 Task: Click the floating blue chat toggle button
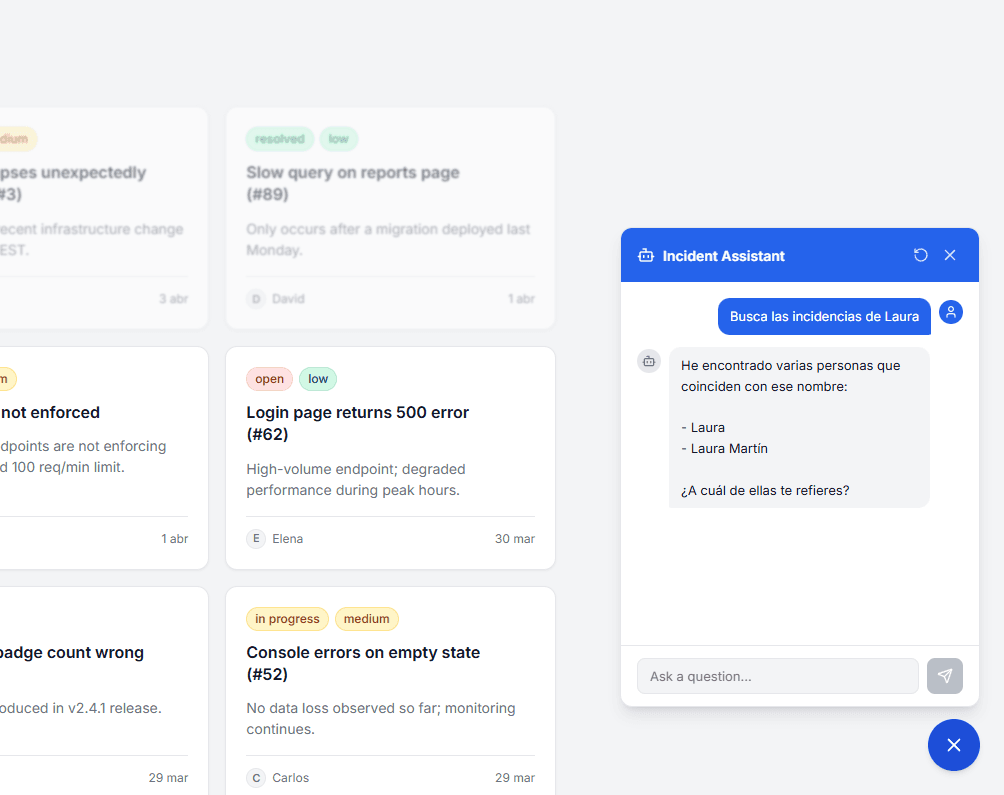(x=953, y=745)
